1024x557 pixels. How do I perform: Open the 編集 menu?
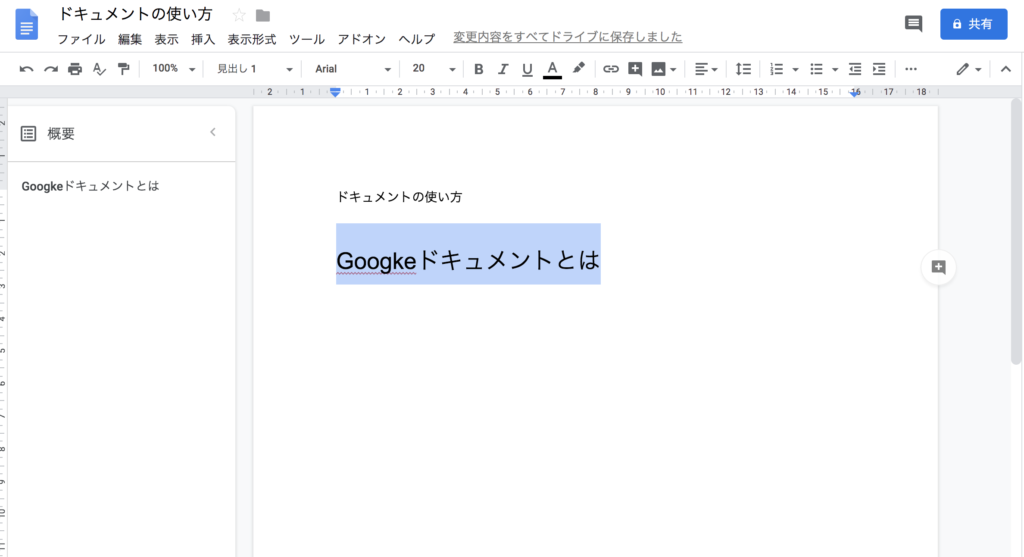[x=129, y=39]
